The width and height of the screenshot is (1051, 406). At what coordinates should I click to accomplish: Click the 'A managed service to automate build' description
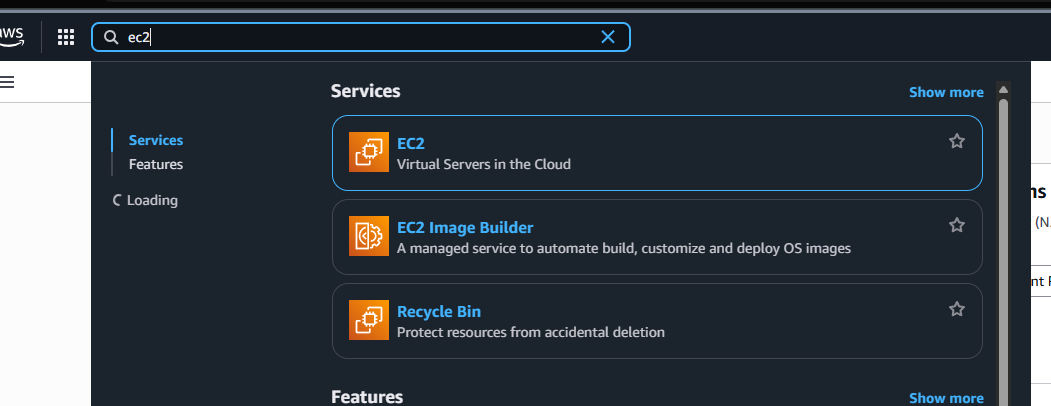(x=623, y=249)
